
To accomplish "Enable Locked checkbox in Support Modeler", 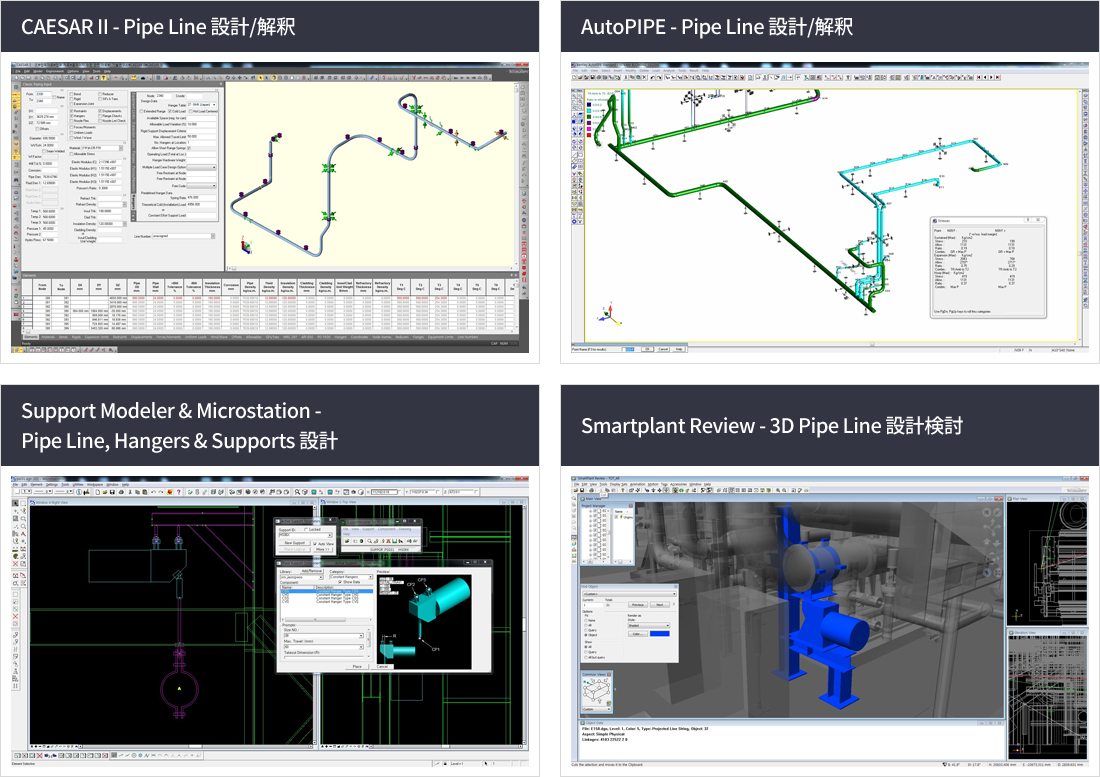I will coord(306,529).
